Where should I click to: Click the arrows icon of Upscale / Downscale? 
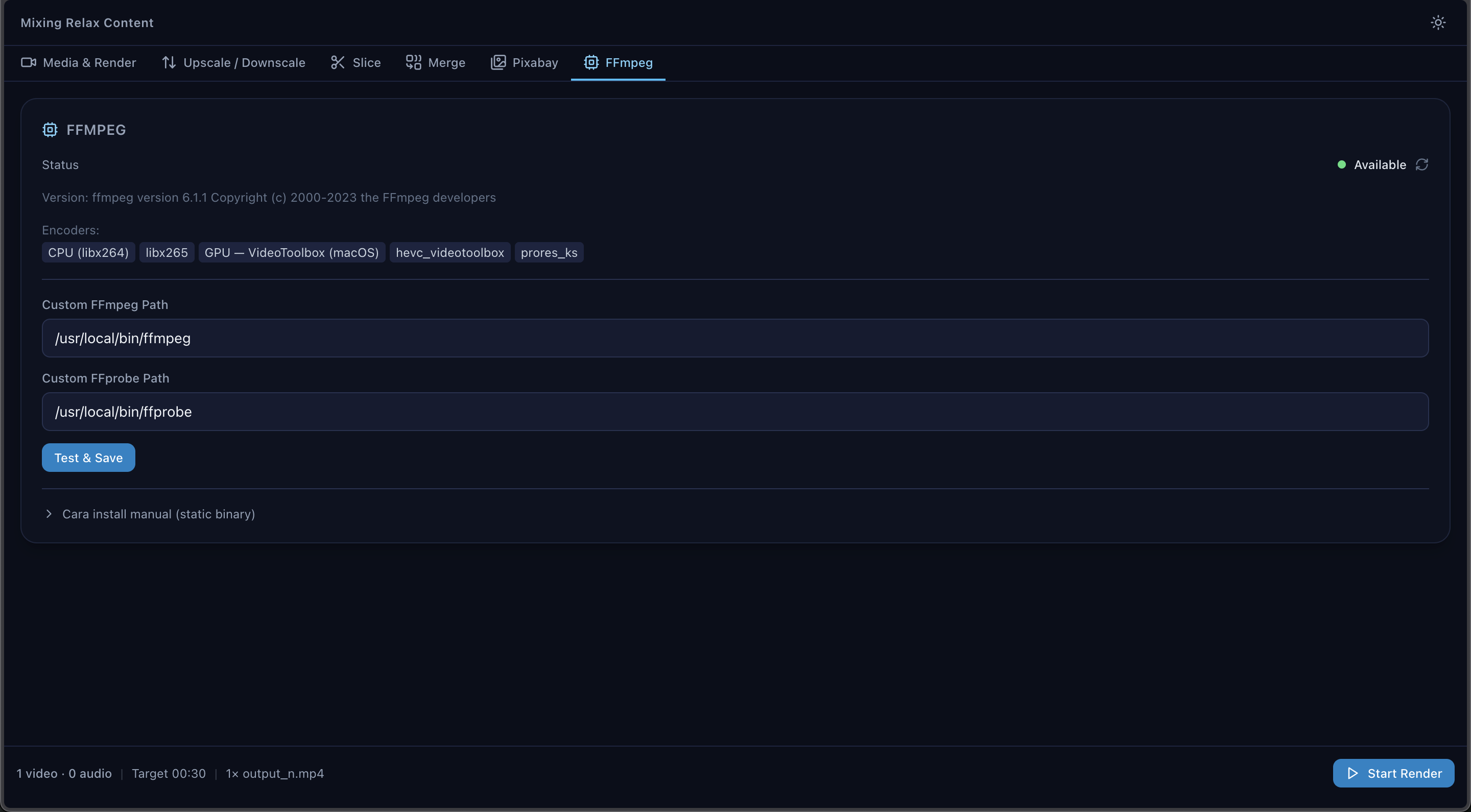point(169,62)
